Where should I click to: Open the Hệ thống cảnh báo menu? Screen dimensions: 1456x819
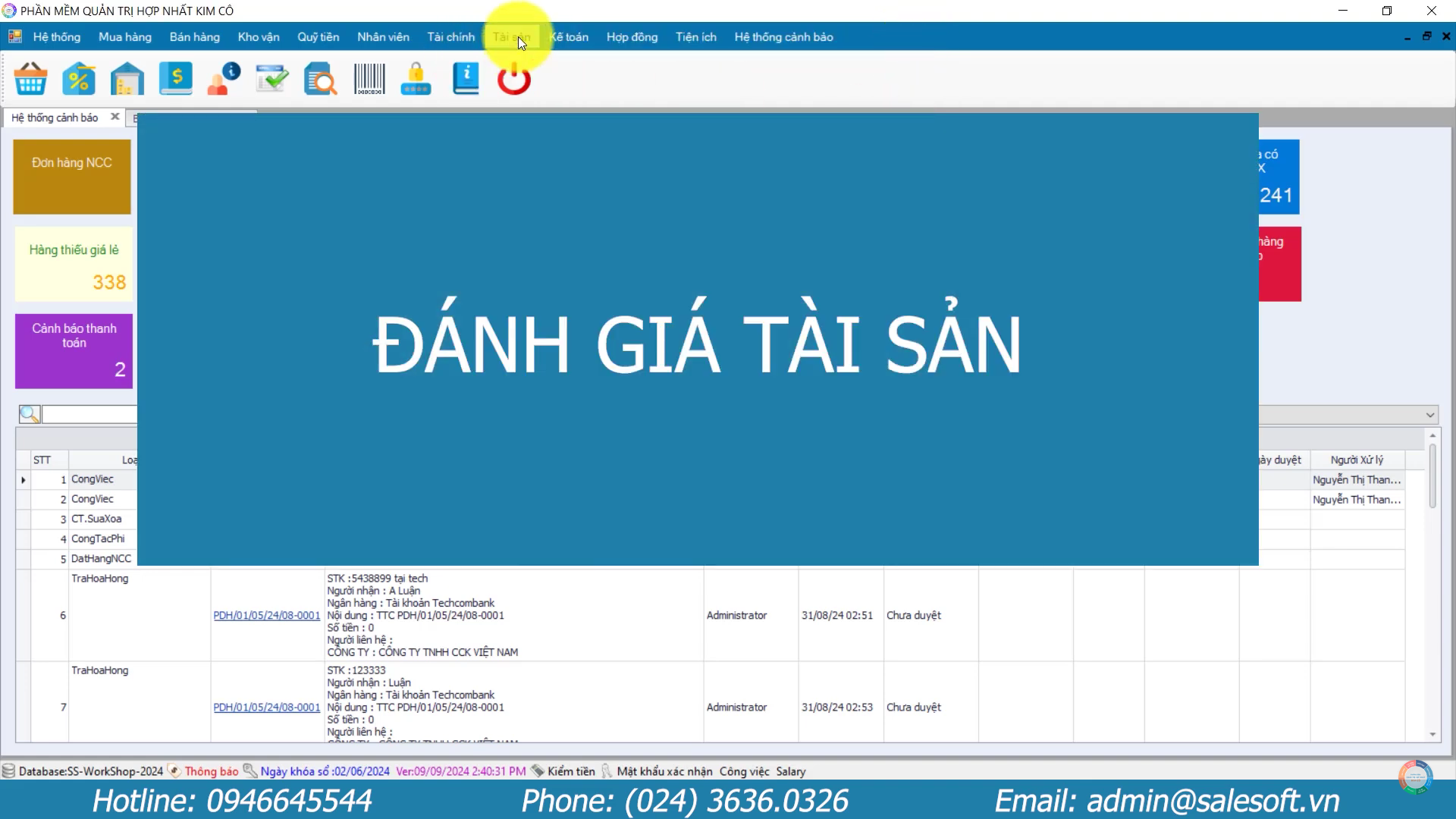[784, 36]
